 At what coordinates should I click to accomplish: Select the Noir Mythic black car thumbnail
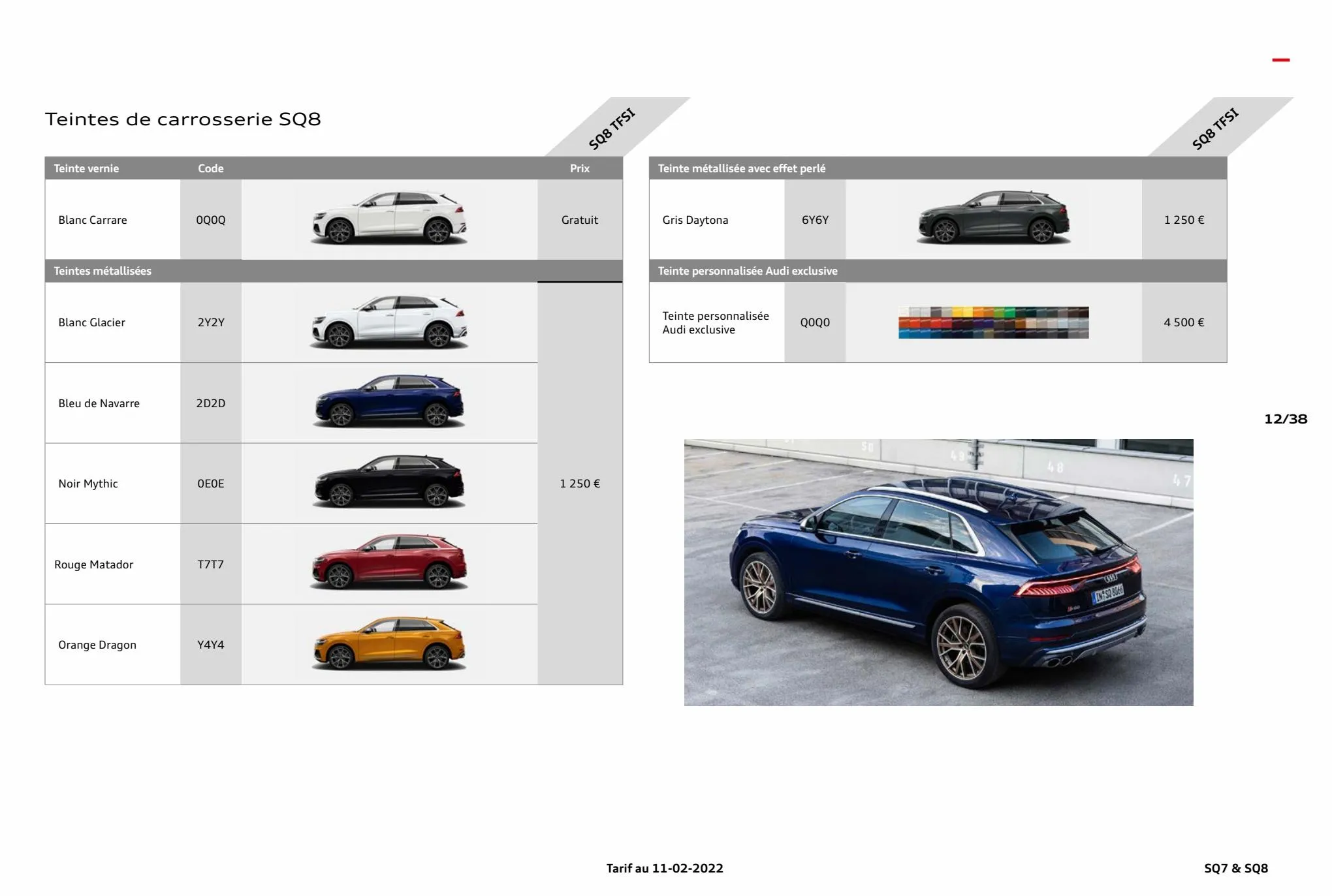[389, 482]
